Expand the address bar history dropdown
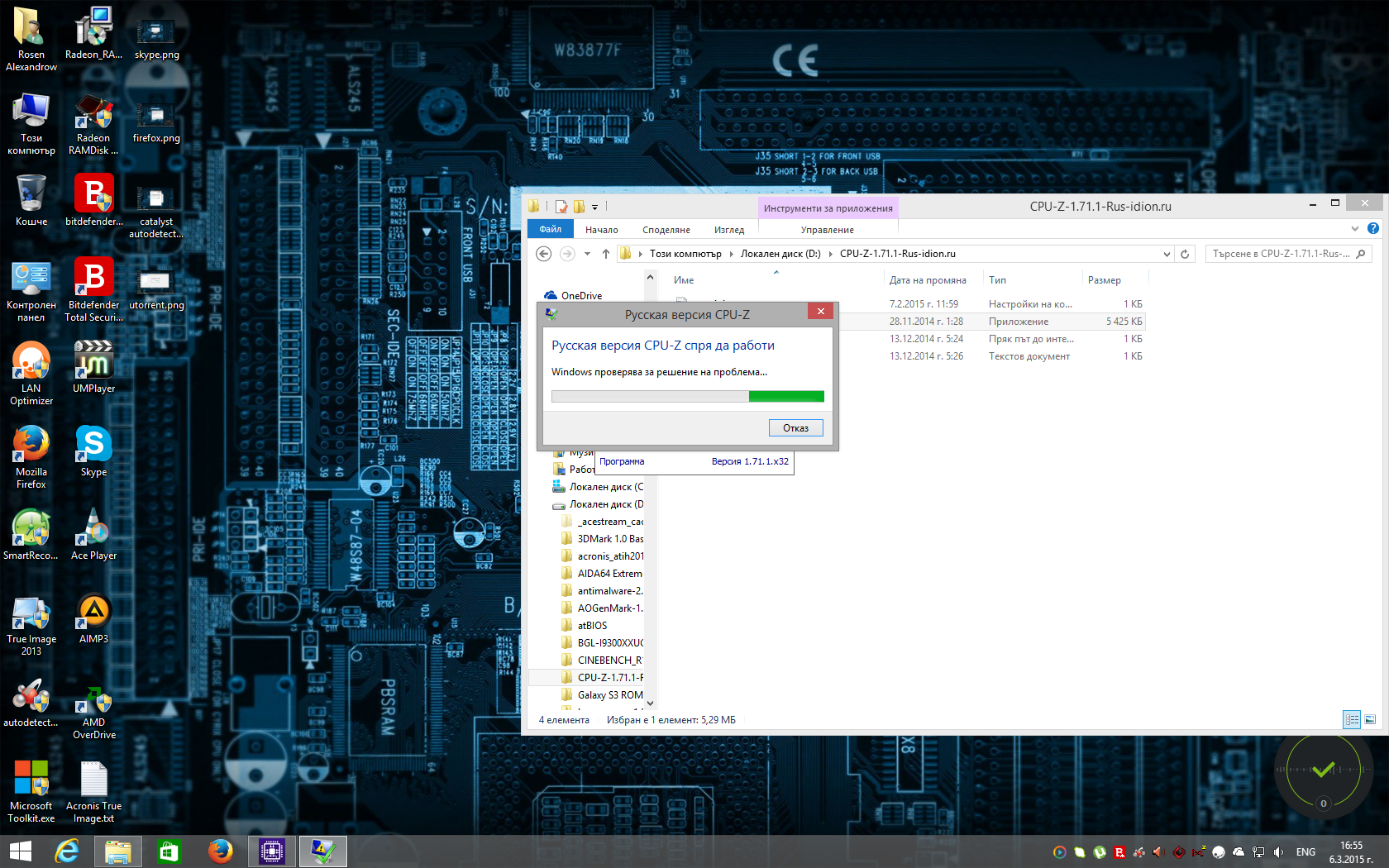 [1167, 254]
